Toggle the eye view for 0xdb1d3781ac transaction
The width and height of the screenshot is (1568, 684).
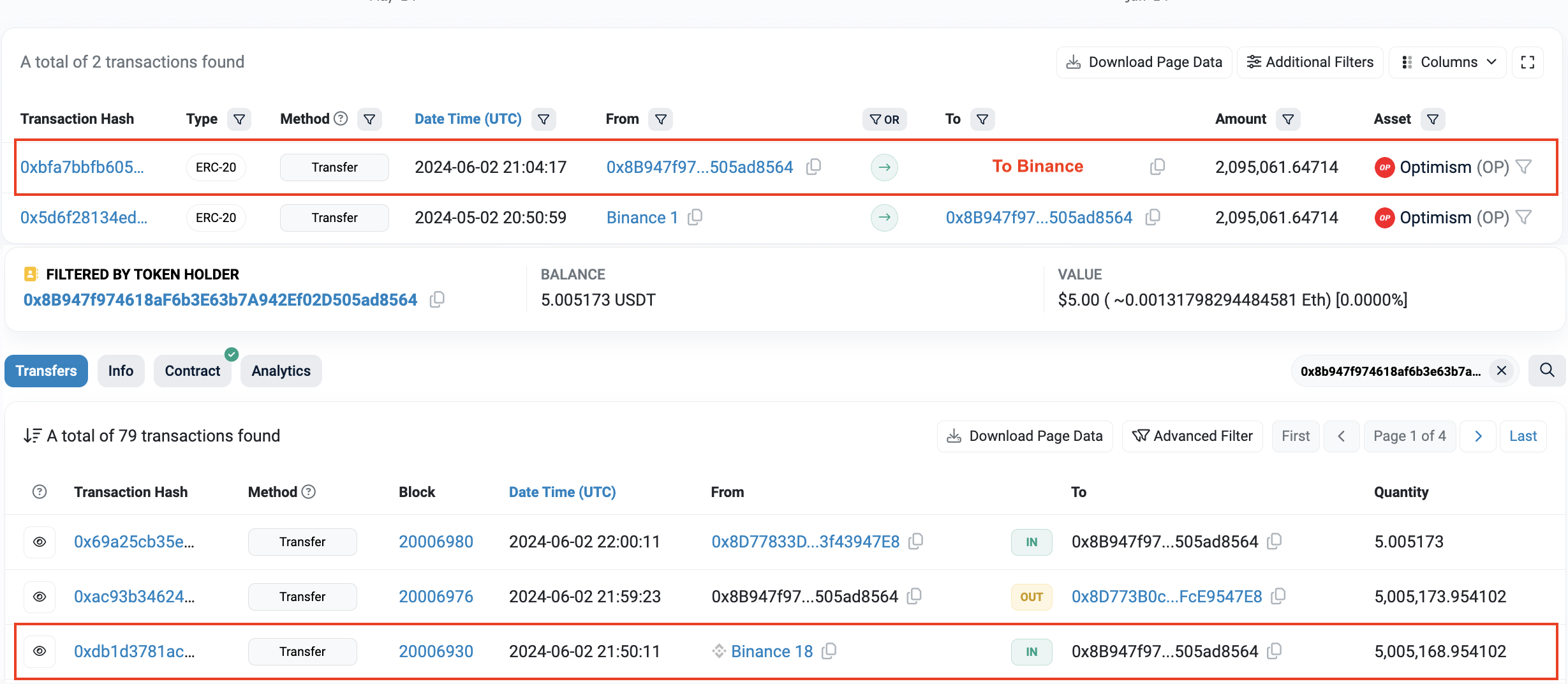pos(40,651)
